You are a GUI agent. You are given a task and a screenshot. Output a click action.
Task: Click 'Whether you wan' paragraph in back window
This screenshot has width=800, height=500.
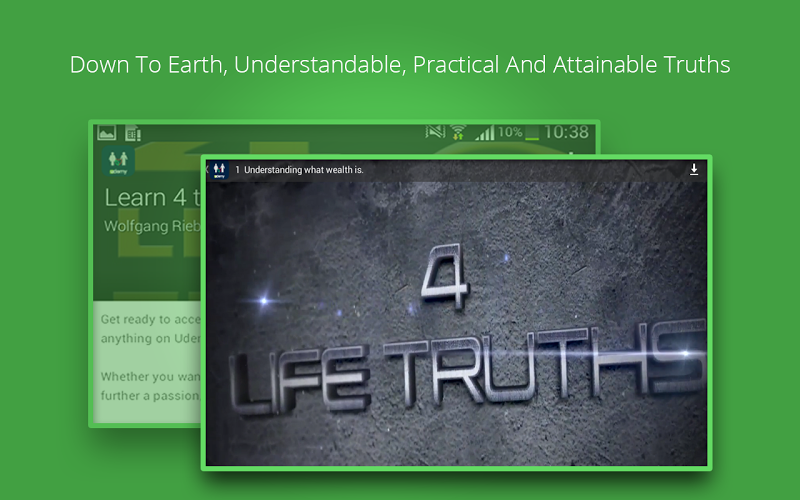pos(151,386)
